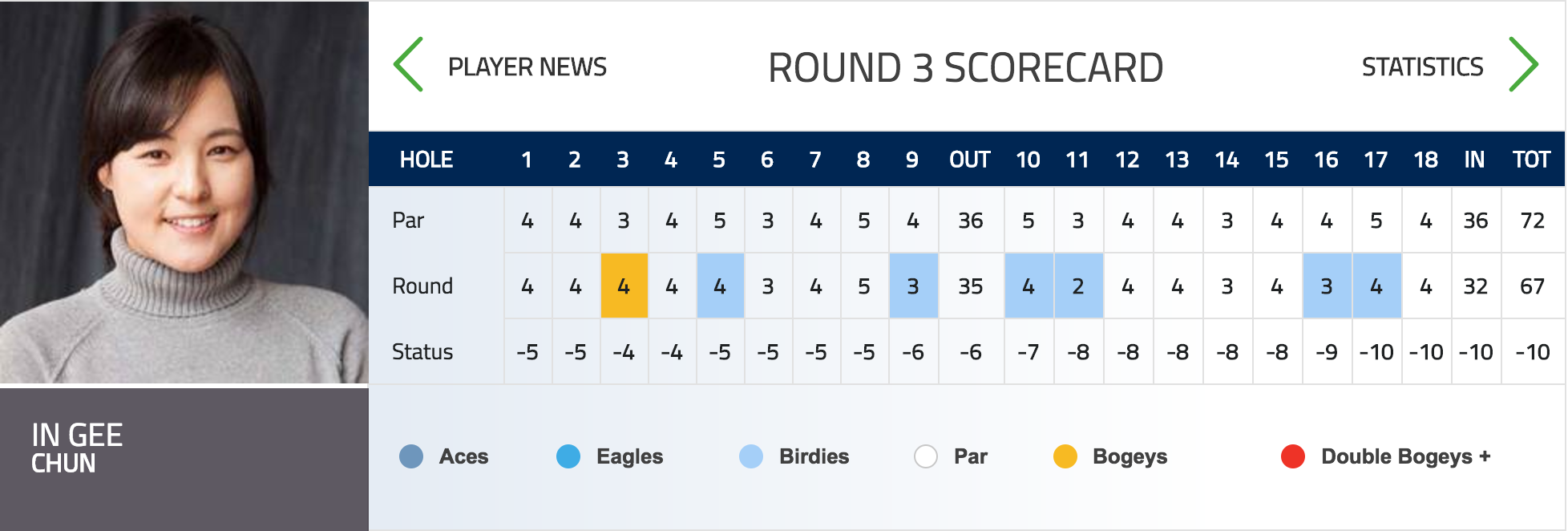Click the Par white legend circle
The height and width of the screenshot is (531, 1568).
(x=926, y=456)
